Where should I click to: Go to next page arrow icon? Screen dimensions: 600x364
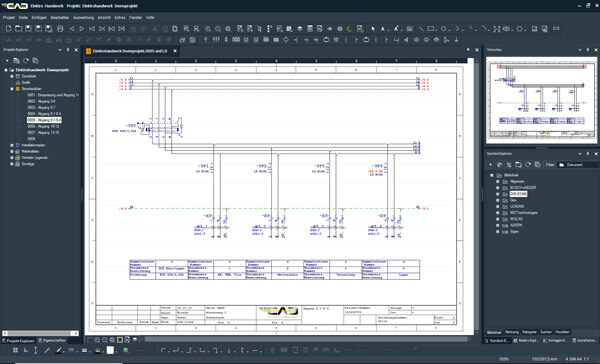pyautogui.click(x=82, y=29)
